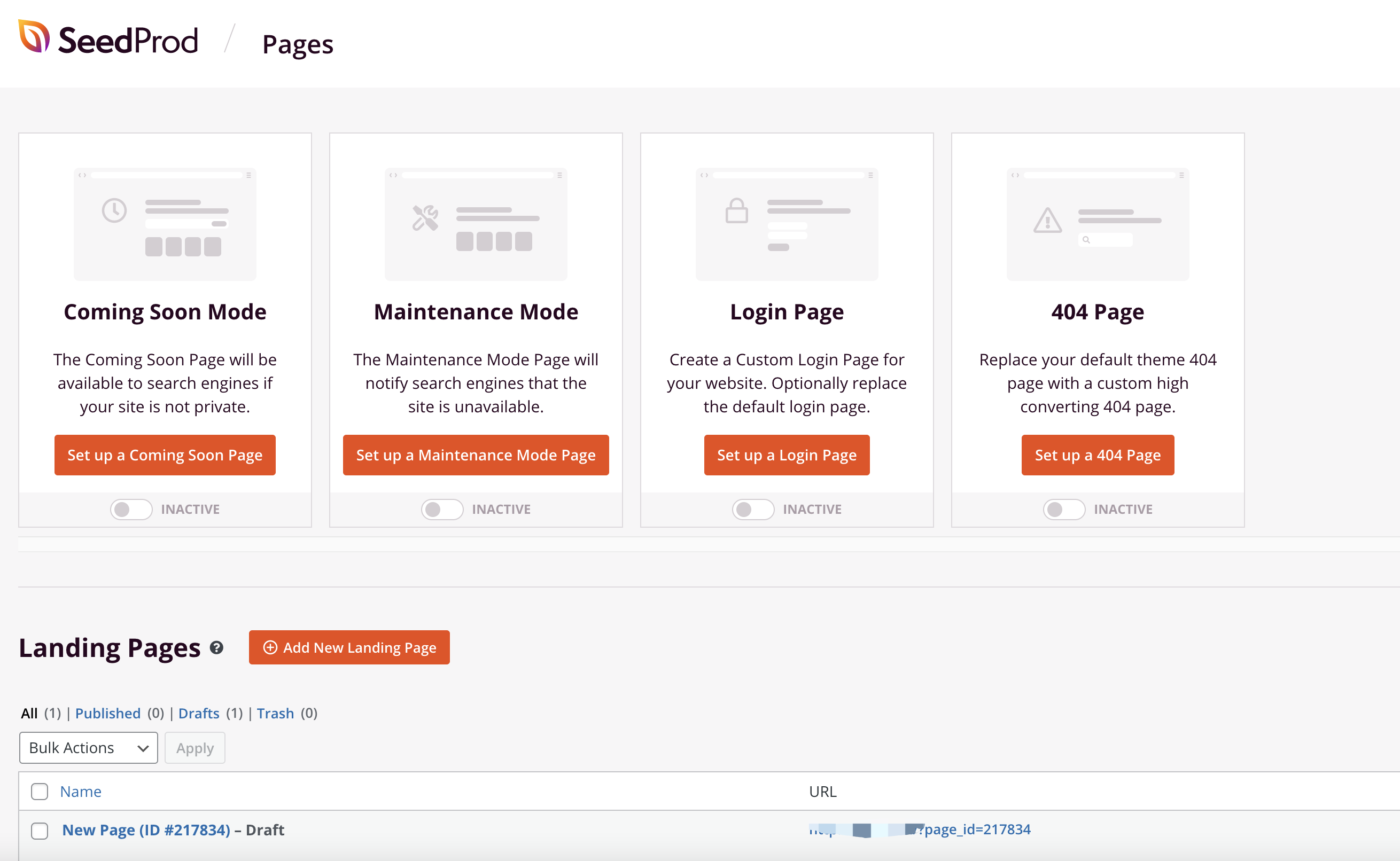The width and height of the screenshot is (1400, 861).
Task: Activate the 404 Page toggle switch
Action: tap(1063, 509)
